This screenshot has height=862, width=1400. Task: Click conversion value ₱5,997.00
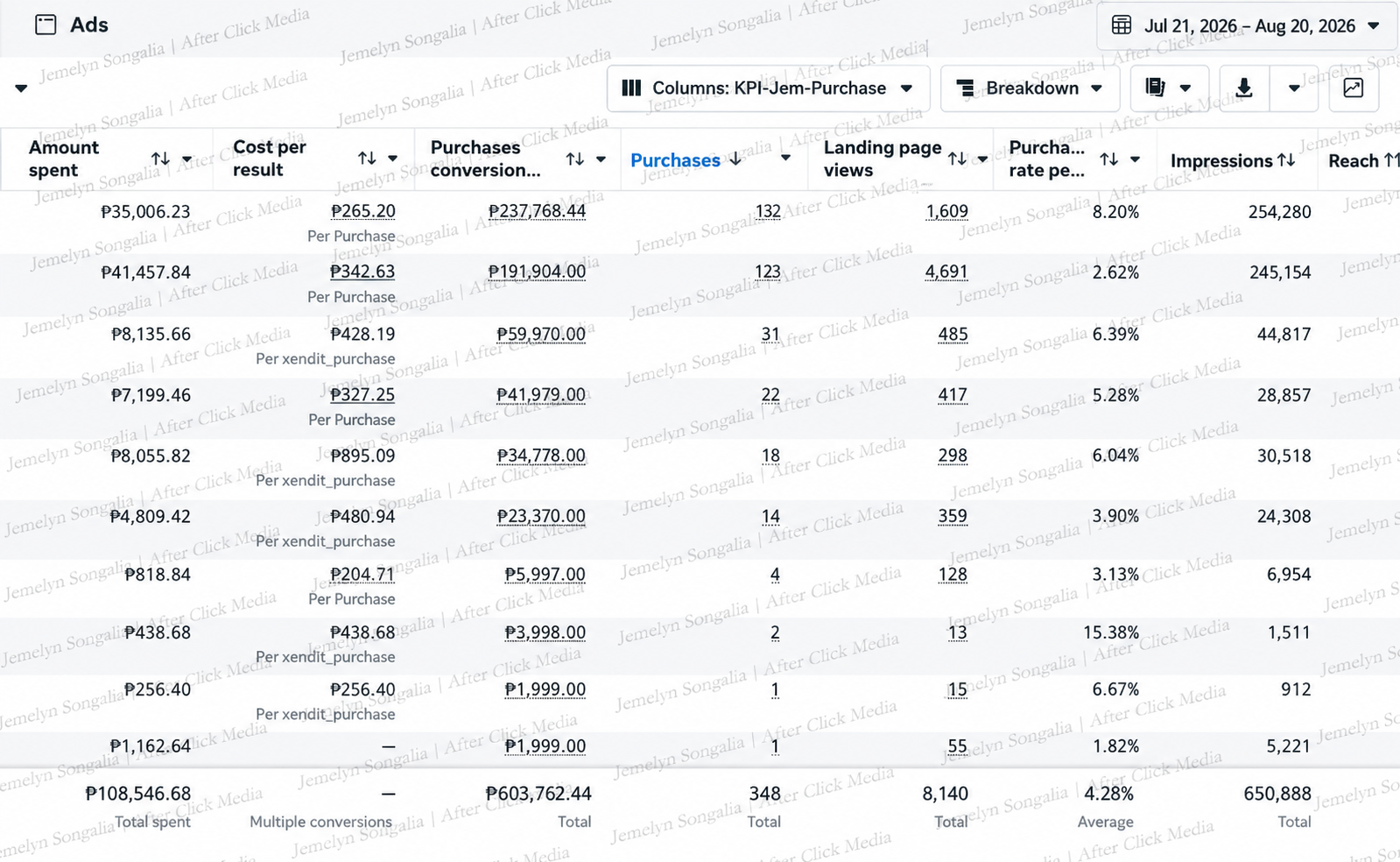coord(545,575)
